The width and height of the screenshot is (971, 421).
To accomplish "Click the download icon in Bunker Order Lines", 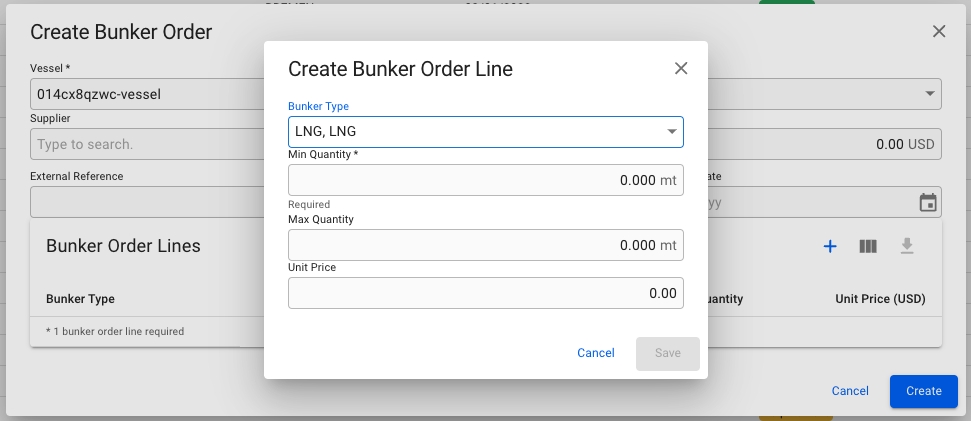I will tap(907, 246).
